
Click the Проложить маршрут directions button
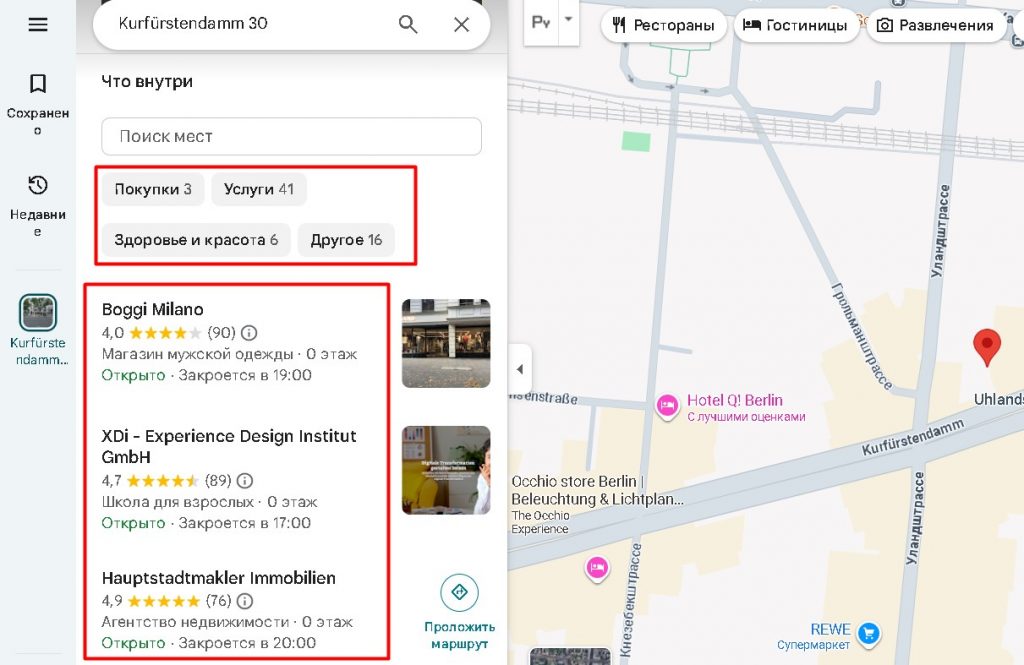point(459,612)
